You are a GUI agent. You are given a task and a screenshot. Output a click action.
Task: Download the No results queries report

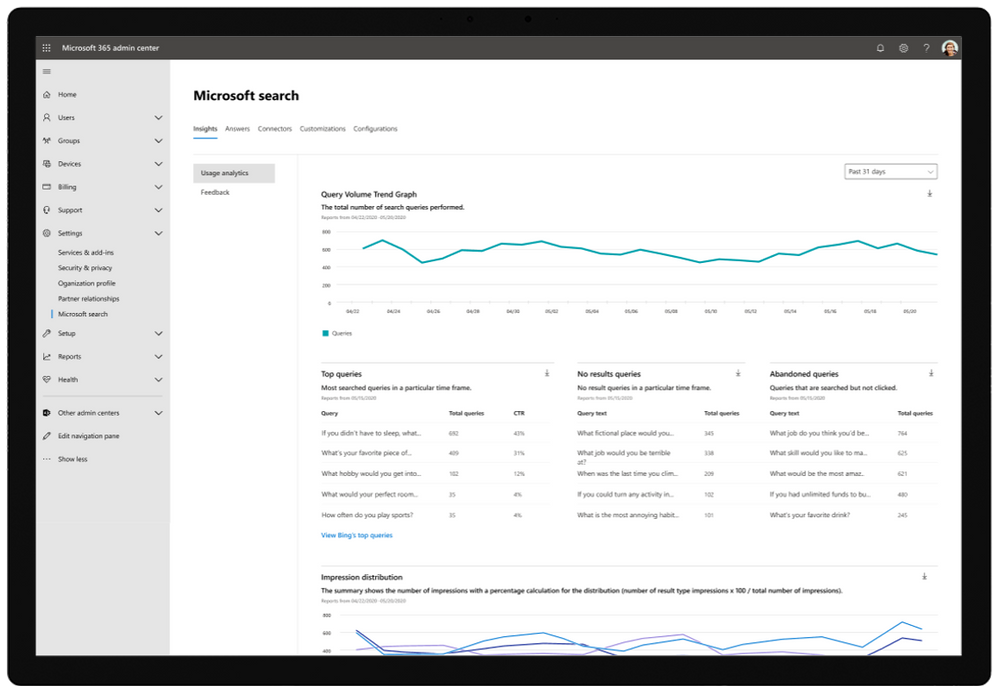pos(738,373)
